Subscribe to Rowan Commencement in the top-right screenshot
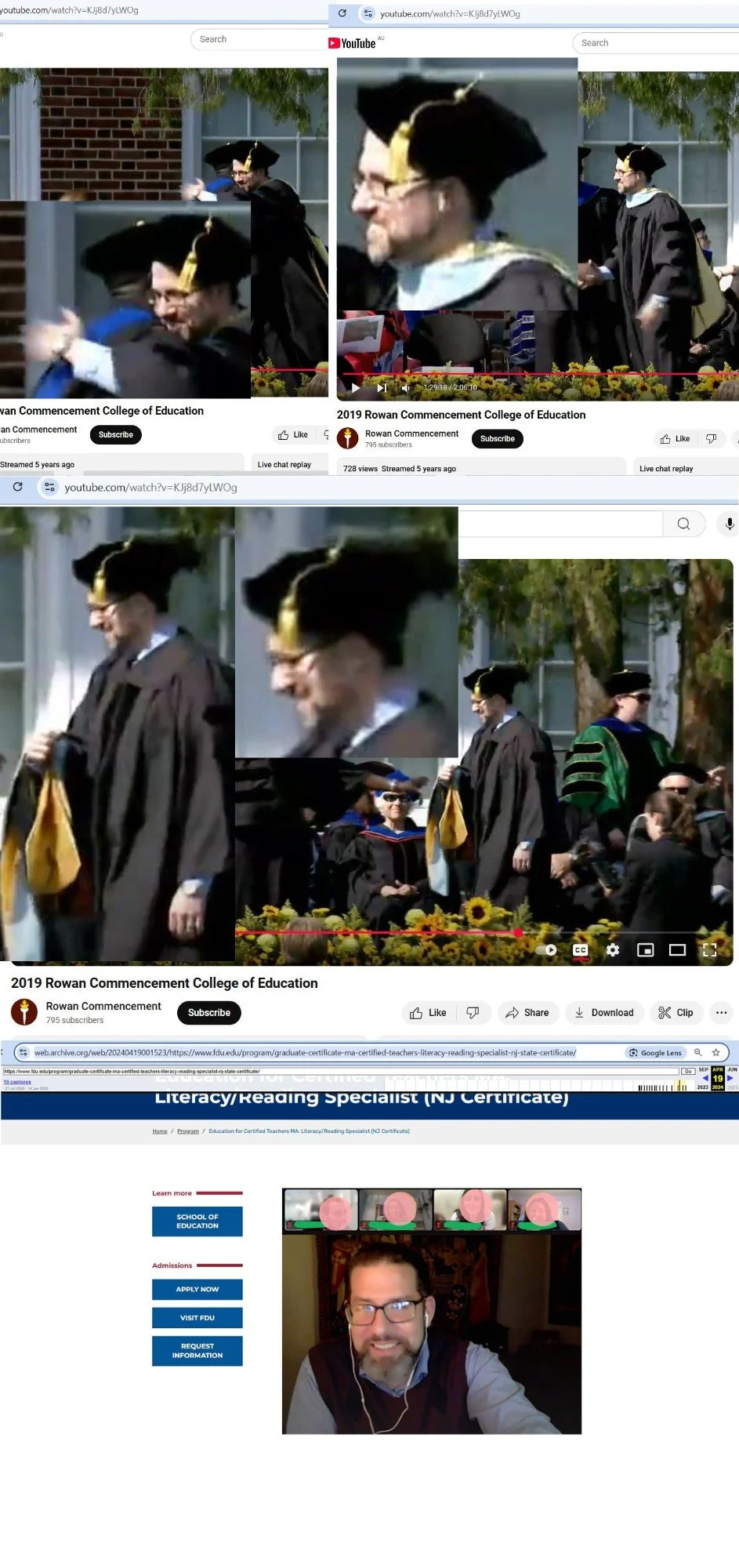The image size is (739, 1568). [x=498, y=438]
